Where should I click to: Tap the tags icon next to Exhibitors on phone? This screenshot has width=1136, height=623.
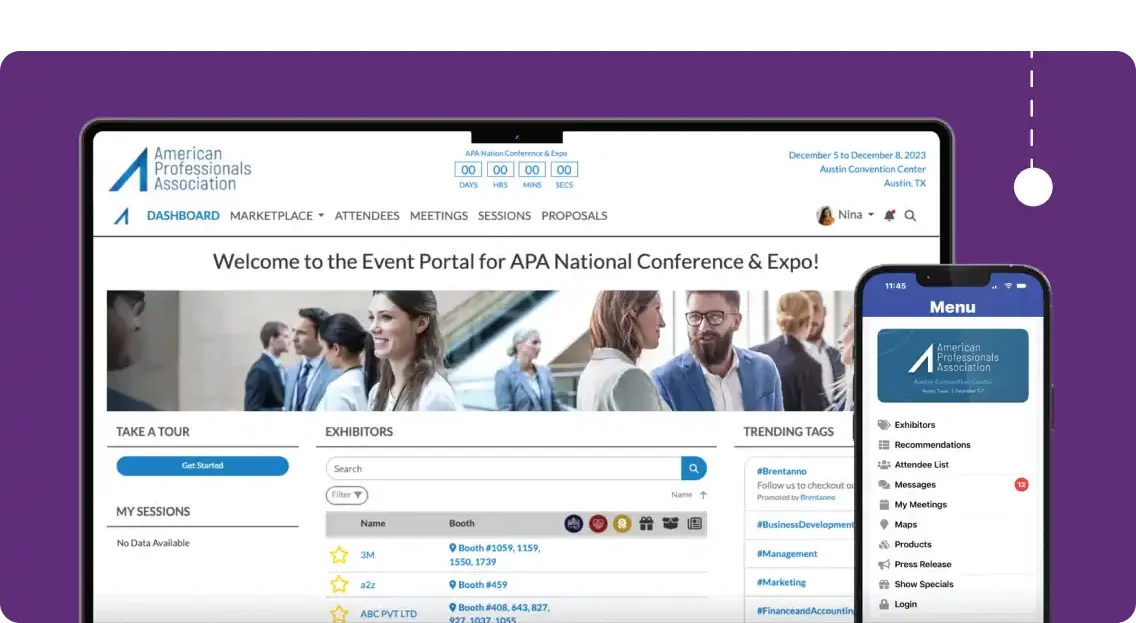884,425
